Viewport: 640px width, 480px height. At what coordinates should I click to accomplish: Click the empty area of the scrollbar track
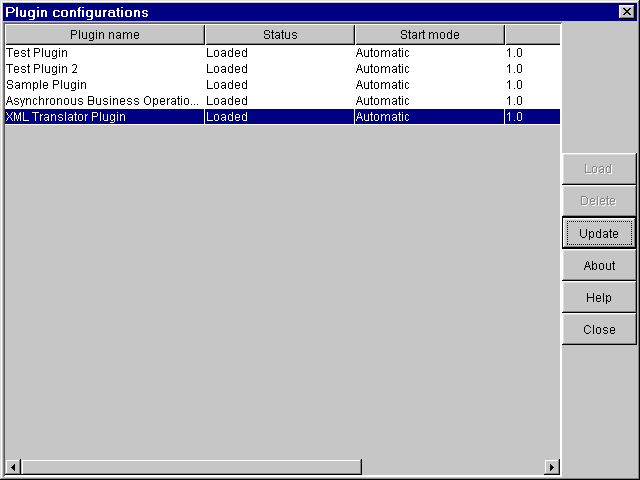453,467
